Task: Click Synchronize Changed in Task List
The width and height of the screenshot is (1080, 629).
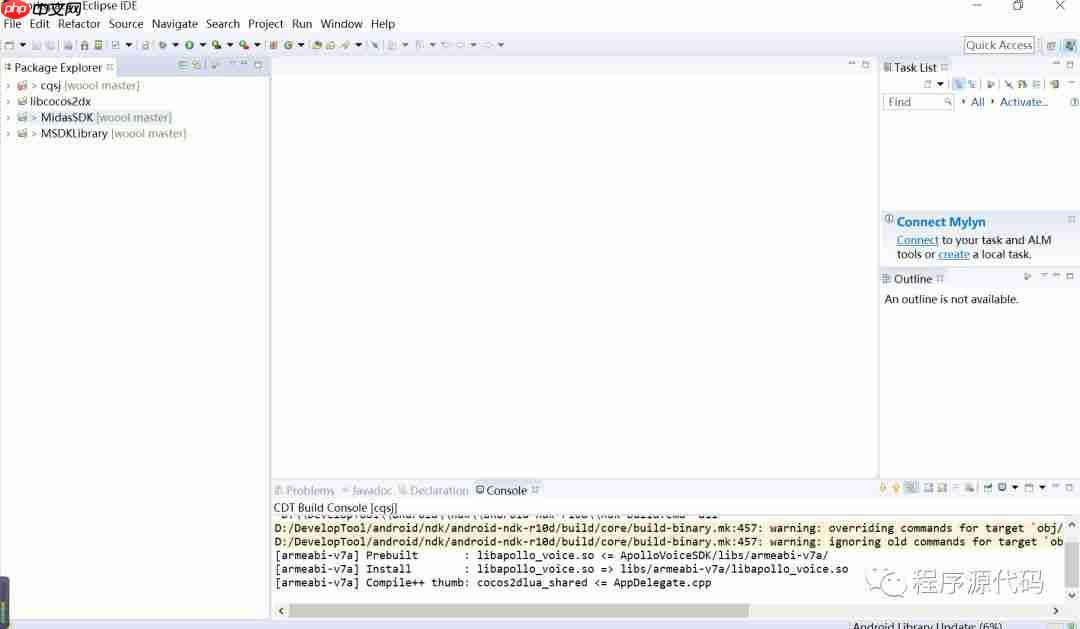Action: coord(1055,84)
